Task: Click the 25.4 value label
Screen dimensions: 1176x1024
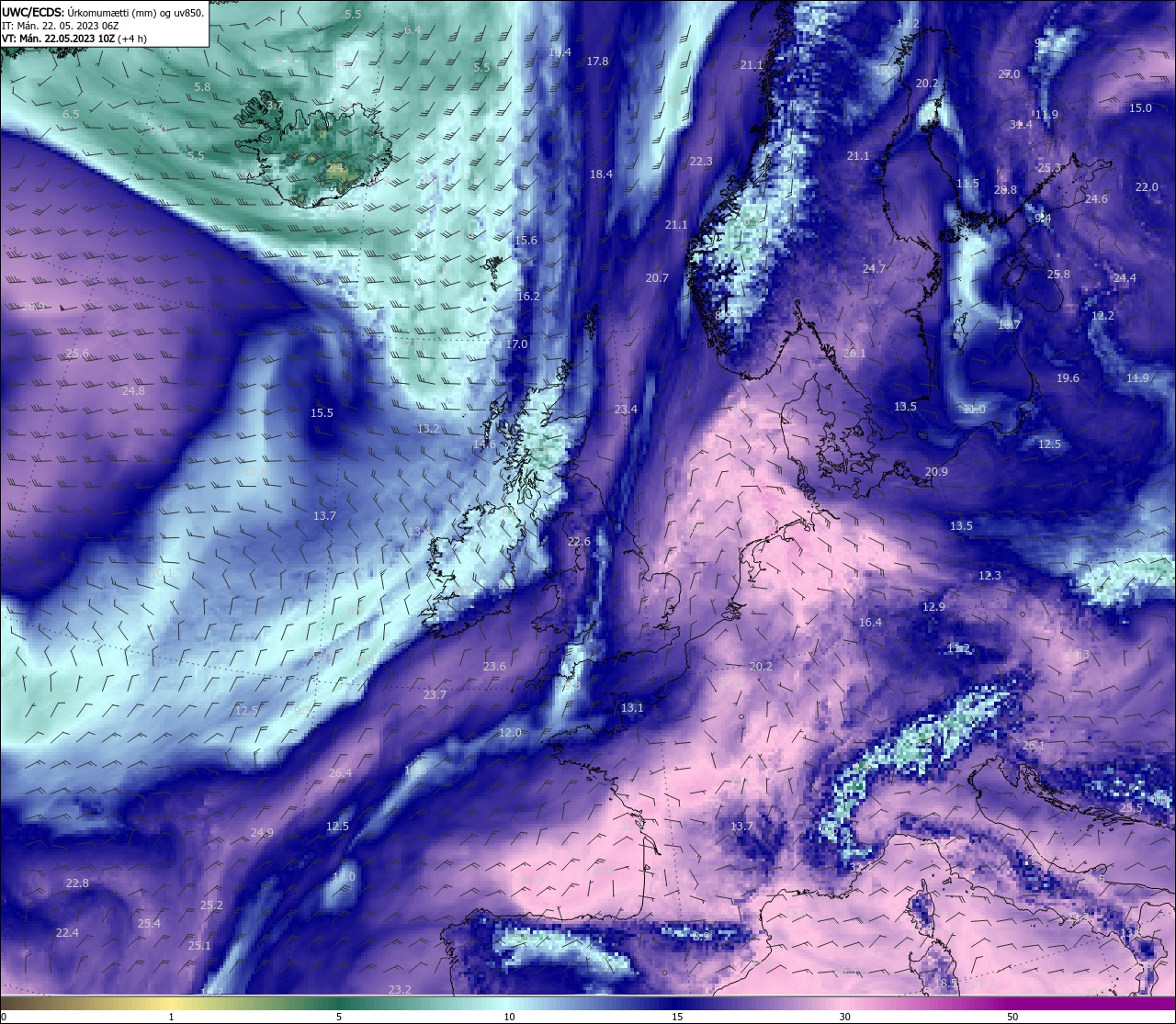Action: tap(149, 924)
